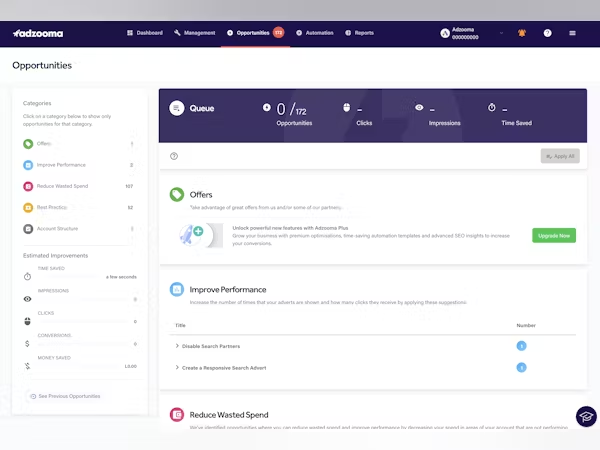Open the Management tab
The width and height of the screenshot is (600, 450).
(194, 33)
